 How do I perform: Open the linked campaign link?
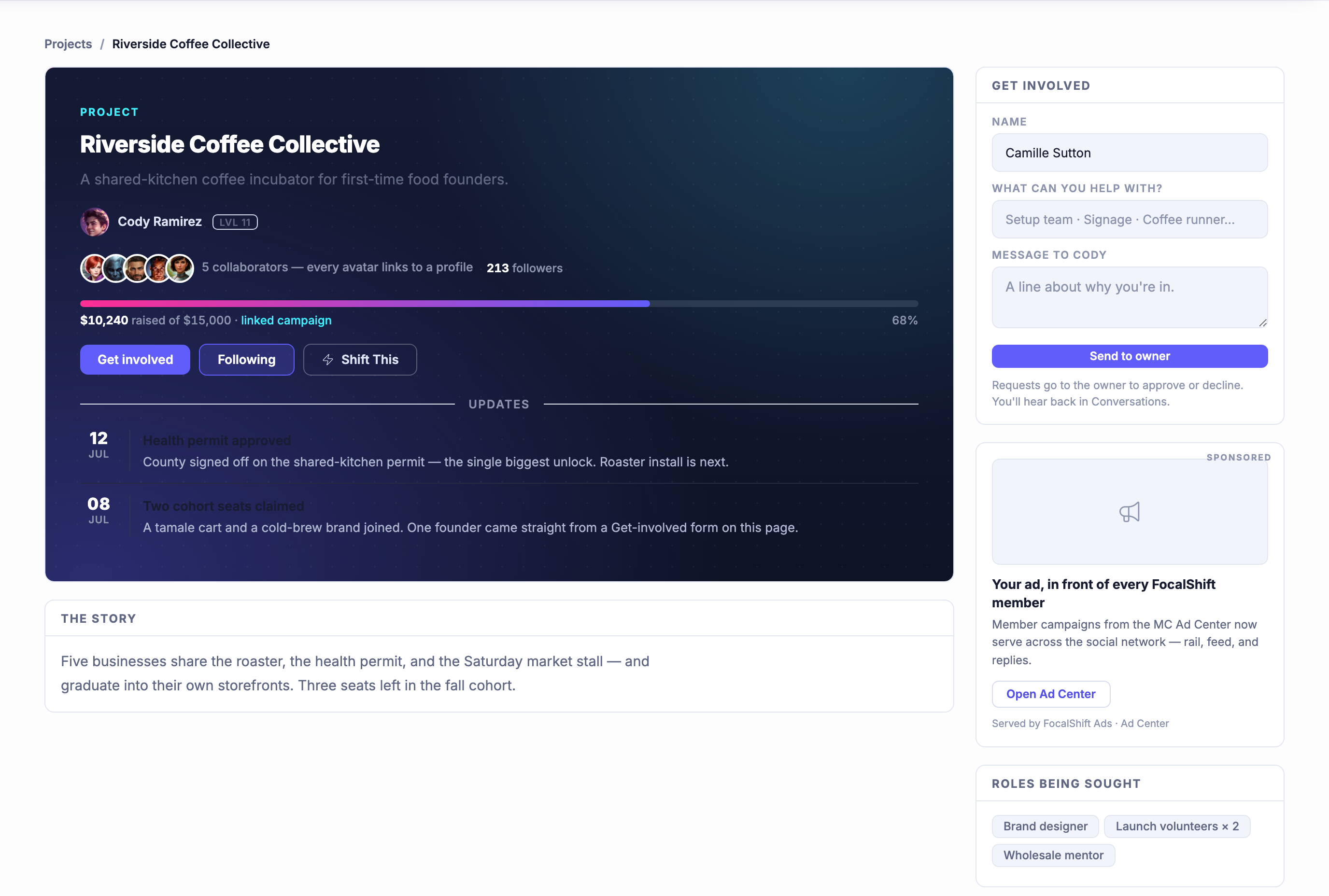[x=286, y=320]
